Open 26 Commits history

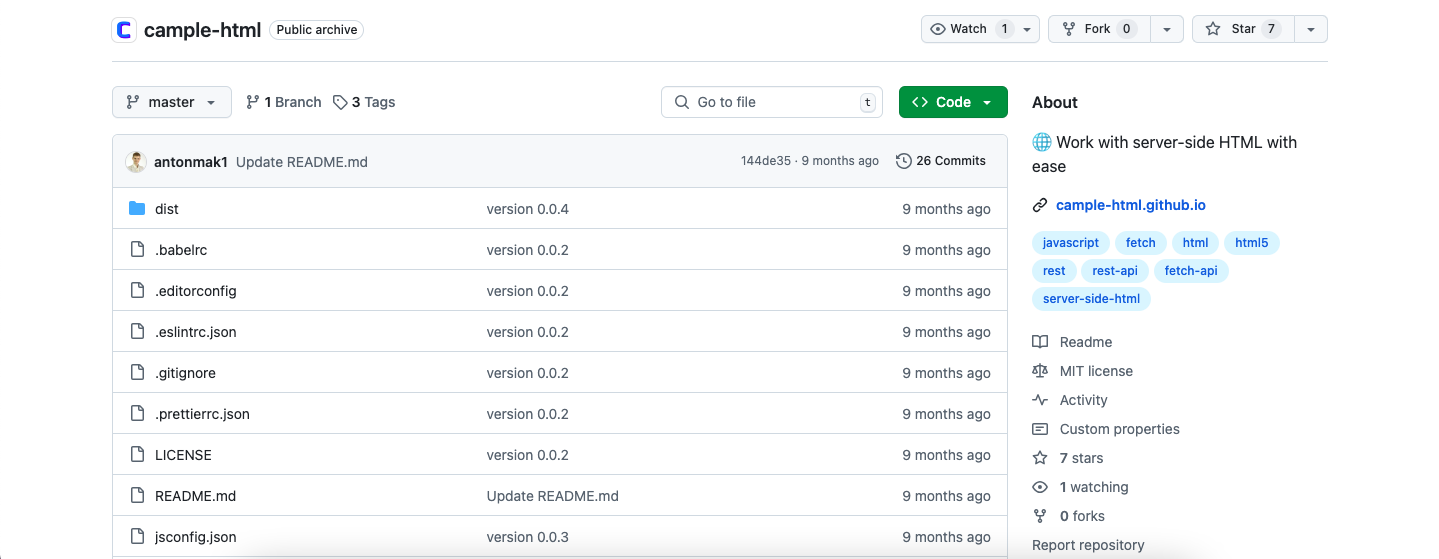(x=941, y=161)
